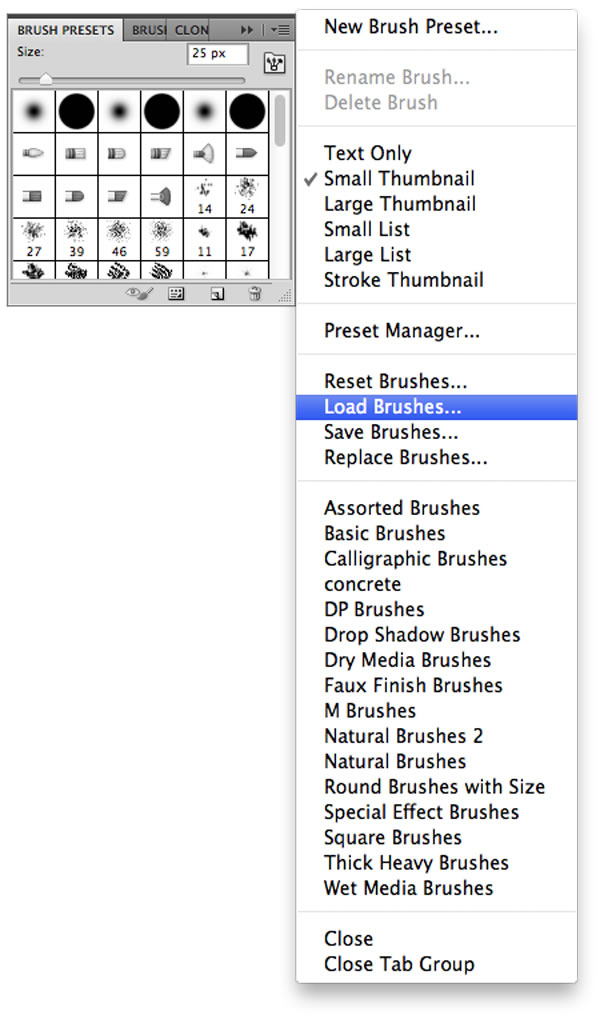Viewport: 600px width, 1019px height.
Task: Open the panel flyout menu button
Action: coord(280,30)
